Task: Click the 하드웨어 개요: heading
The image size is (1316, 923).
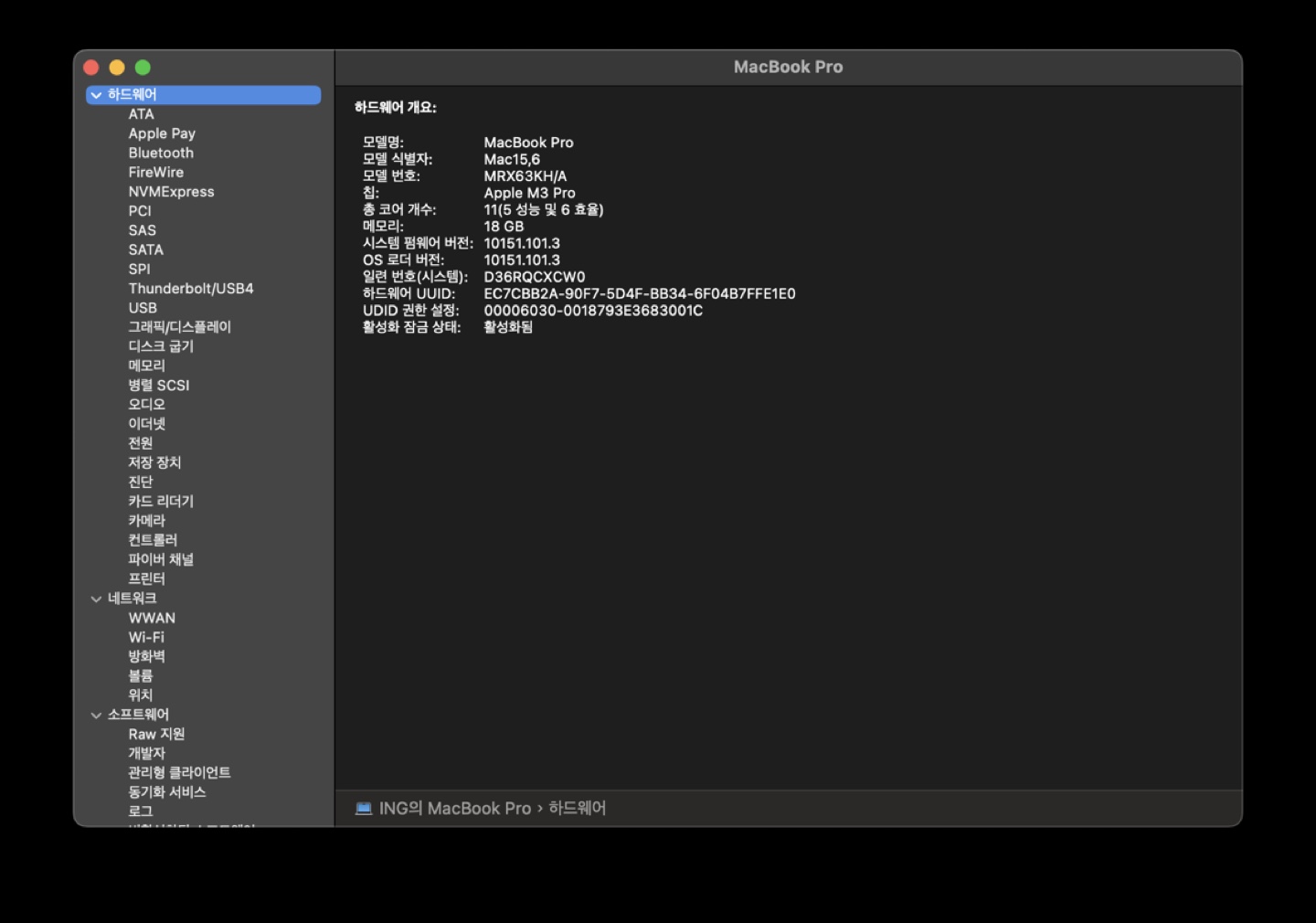Action: coord(396,107)
